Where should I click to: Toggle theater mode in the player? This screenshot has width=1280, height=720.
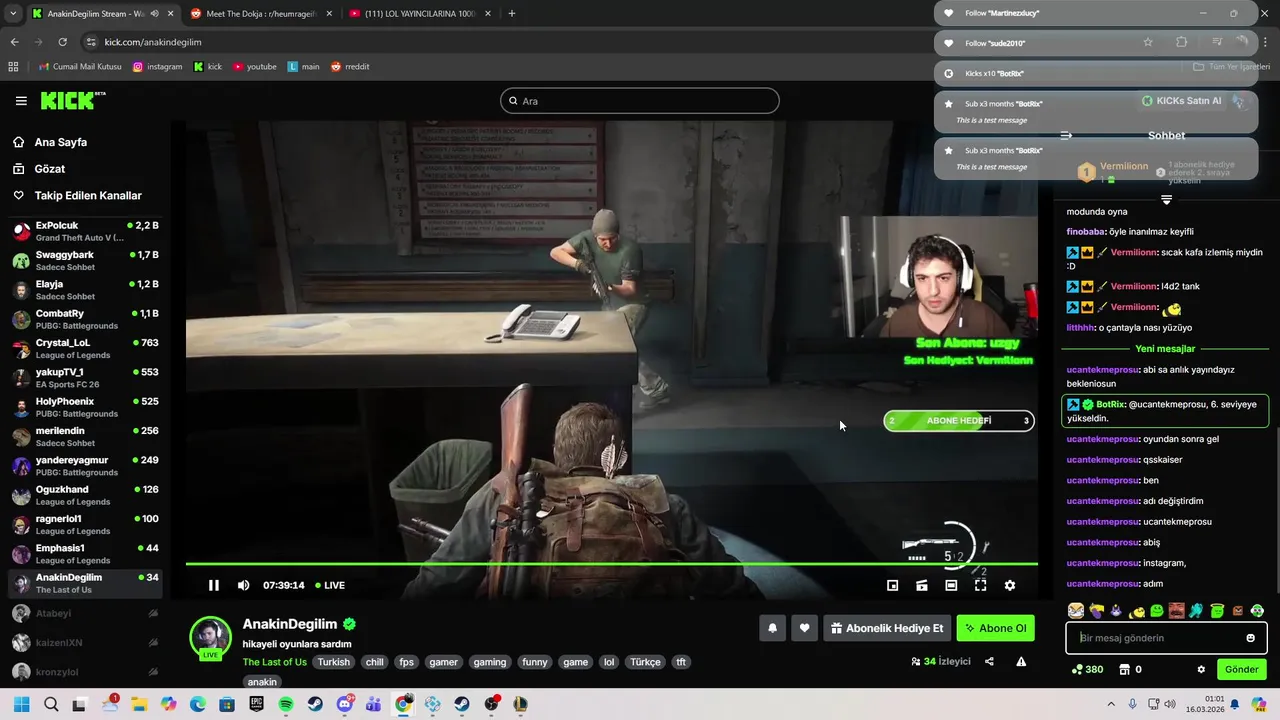(x=951, y=585)
